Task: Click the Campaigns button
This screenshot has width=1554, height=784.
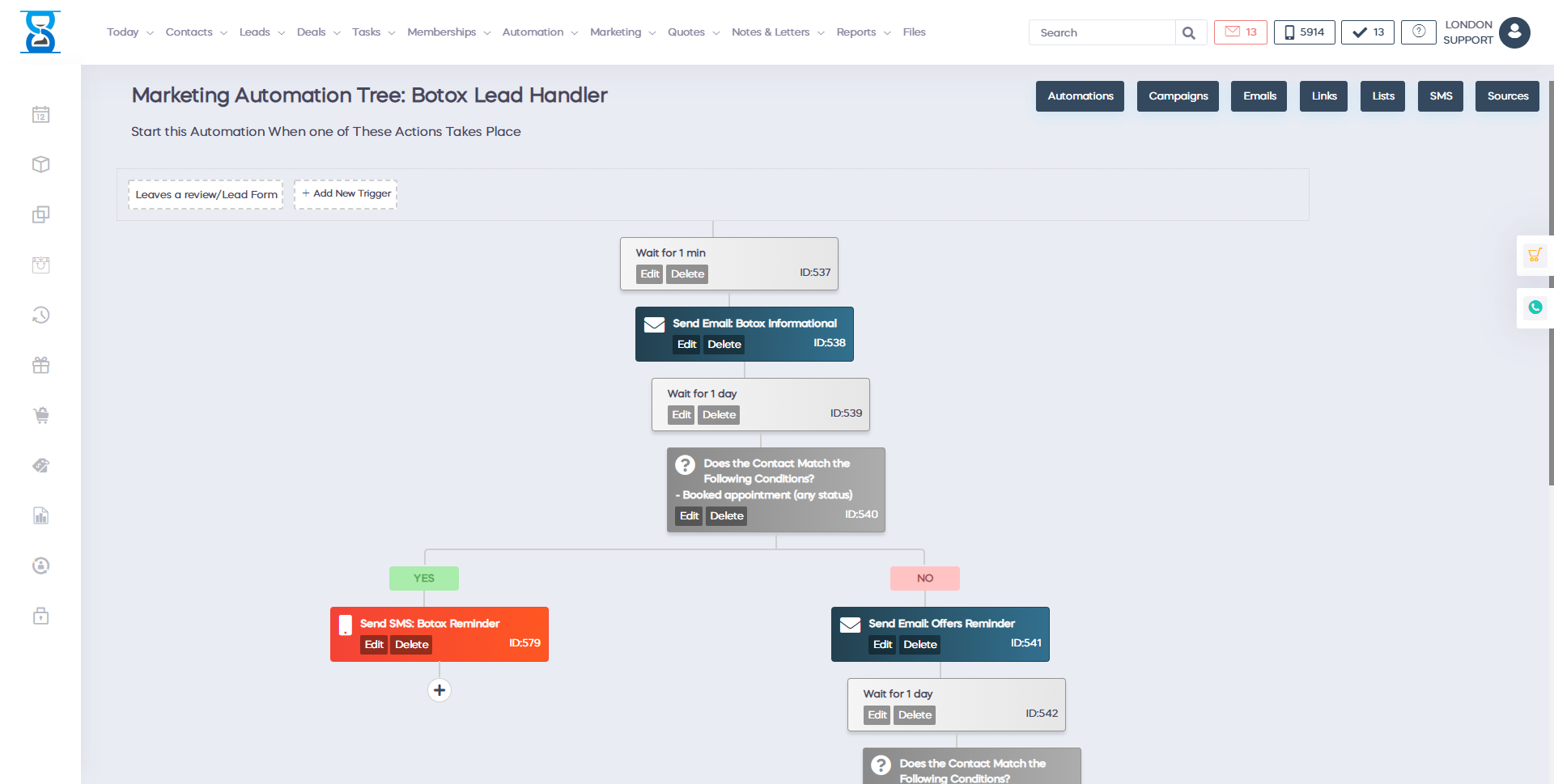Action: click(x=1178, y=95)
